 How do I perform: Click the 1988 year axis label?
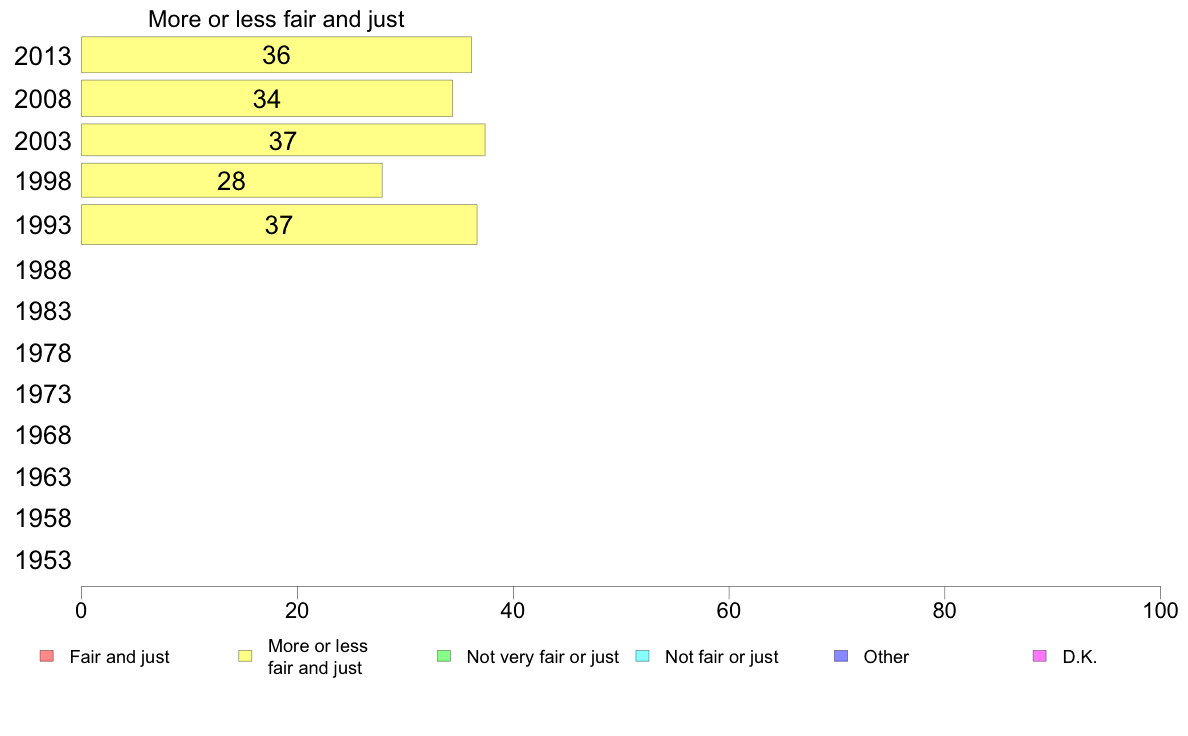click(x=43, y=271)
